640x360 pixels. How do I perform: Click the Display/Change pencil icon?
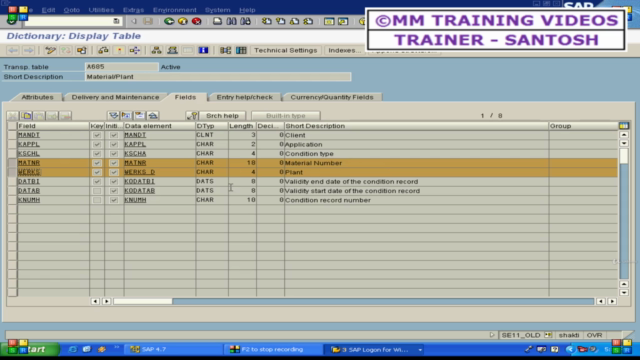[x=50, y=50]
